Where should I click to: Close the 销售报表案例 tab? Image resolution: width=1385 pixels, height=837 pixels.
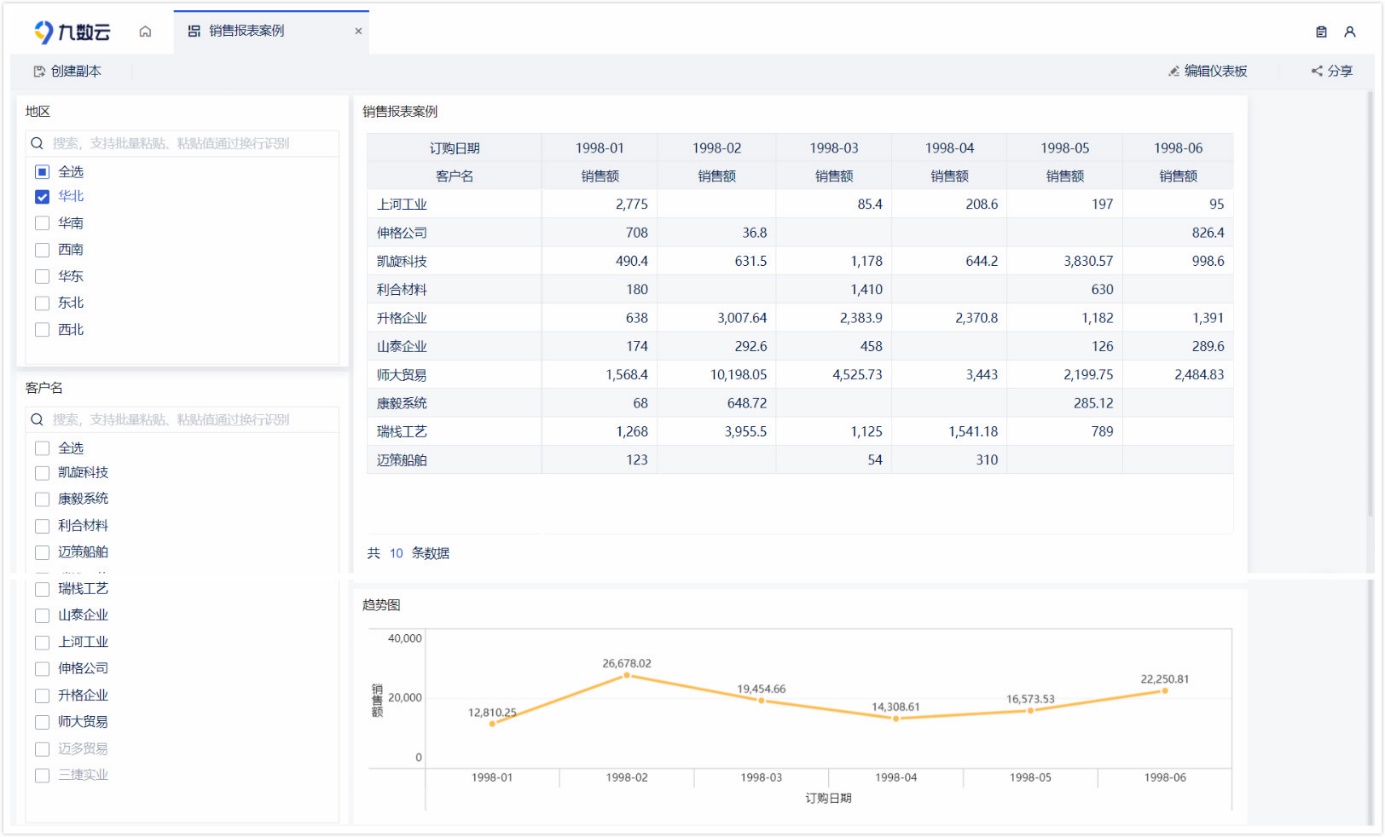point(358,32)
